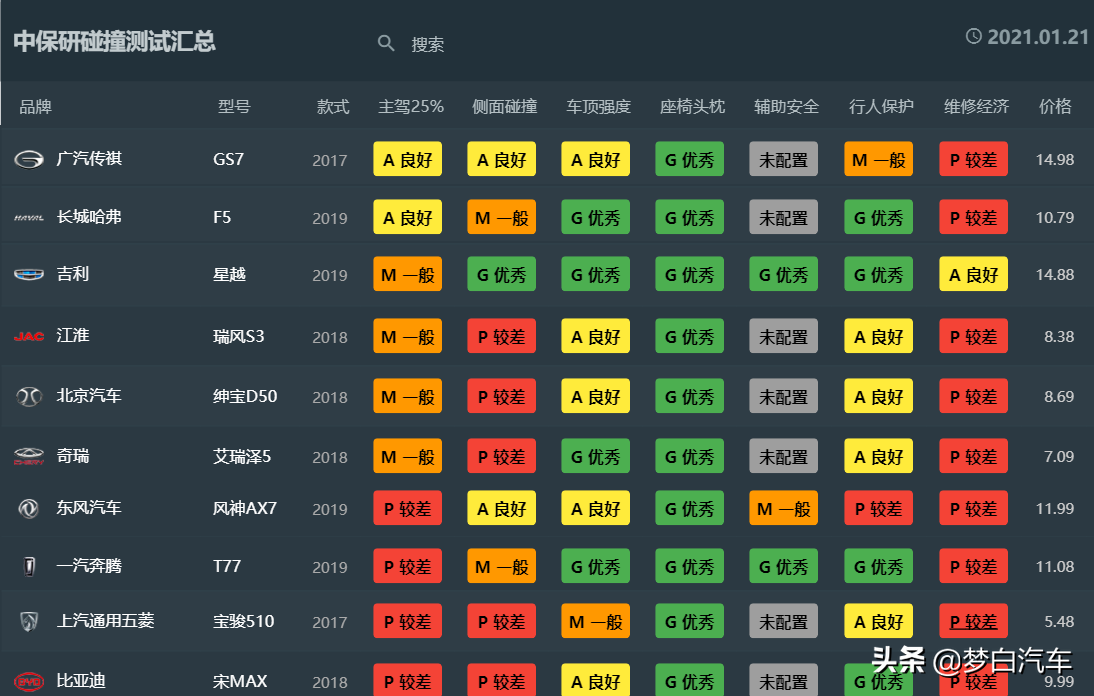The height and width of the screenshot is (696, 1094).
Task: Click 绅宝D50's 主驾25% 'M 一般' badge
Action: point(407,397)
